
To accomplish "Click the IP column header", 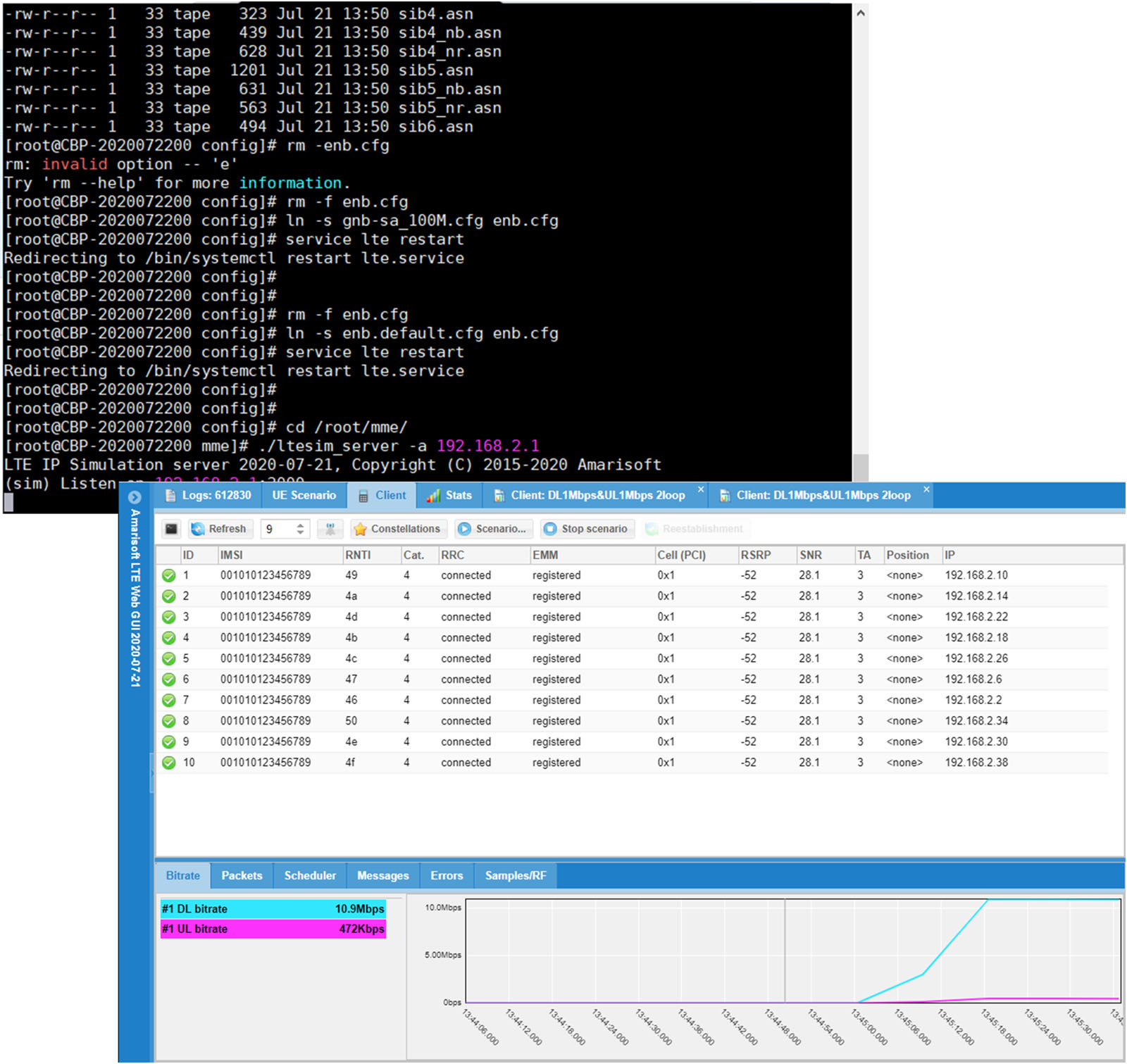I will tap(1032, 555).
